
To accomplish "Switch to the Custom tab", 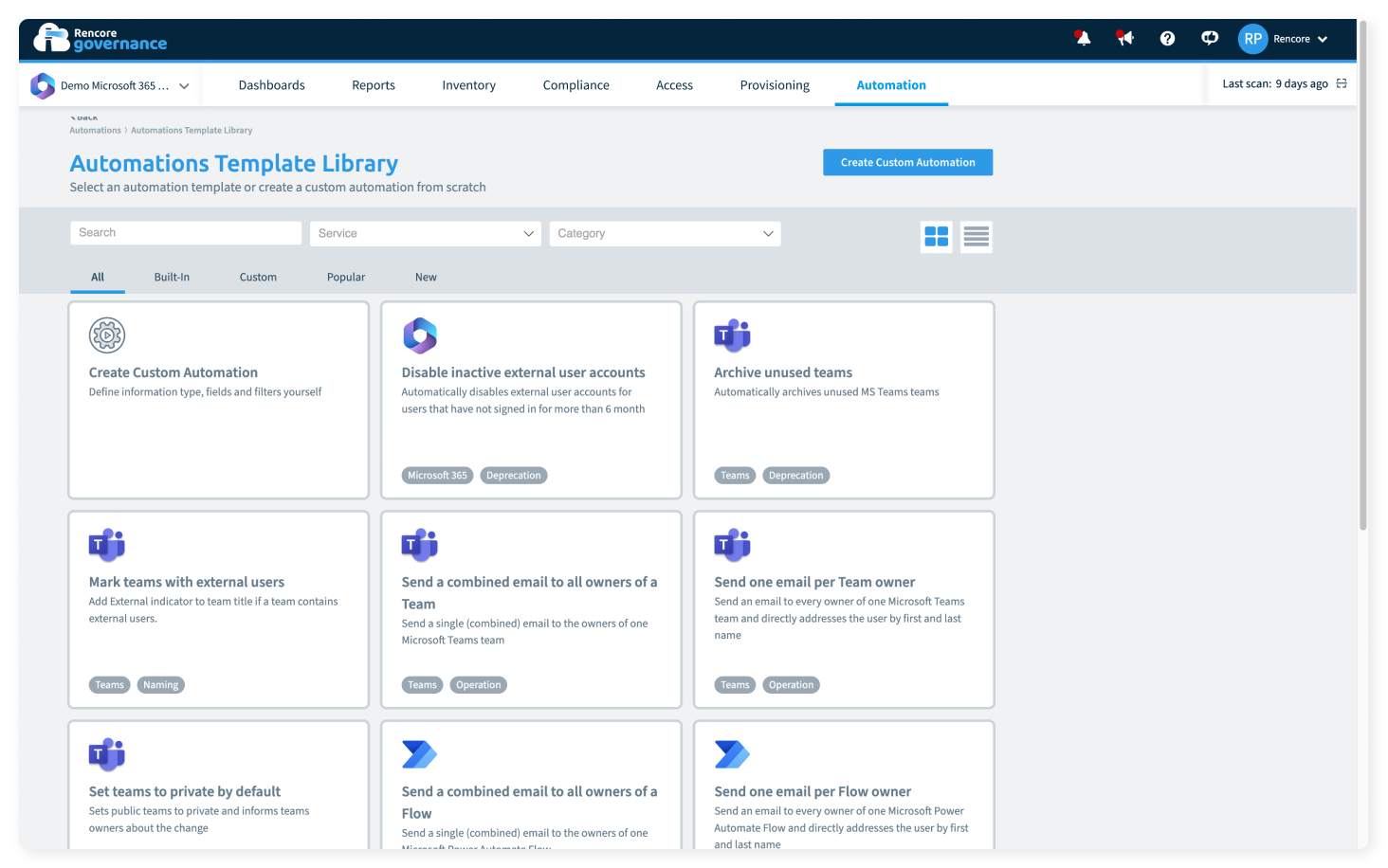I will click(258, 277).
